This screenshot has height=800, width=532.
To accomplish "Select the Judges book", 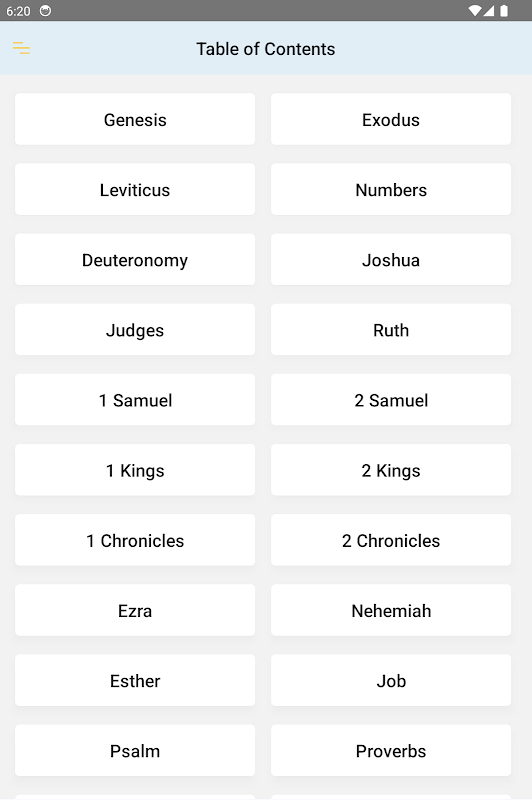I will pyautogui.click(x=135, y=330).
